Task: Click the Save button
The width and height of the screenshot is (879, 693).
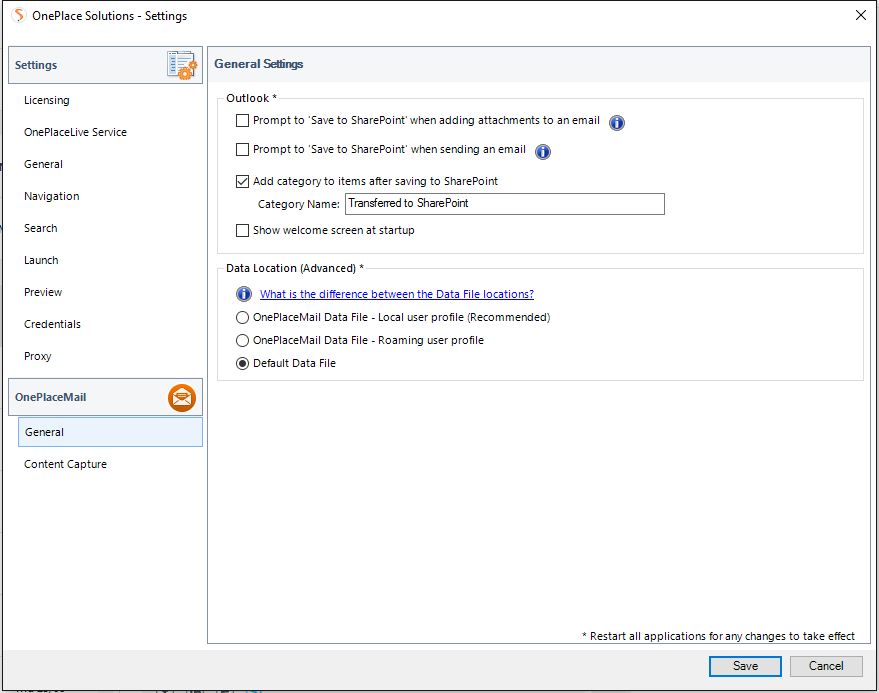Action: pyautogui.click(x=745, y=666)
